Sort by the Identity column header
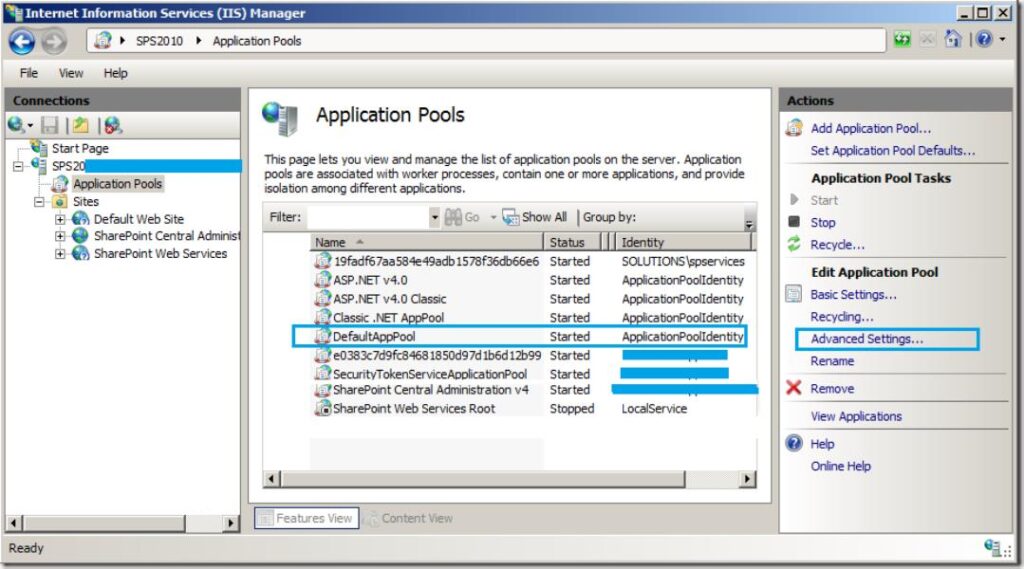Viewport: 1024px width, 569px height. coord(682,242)
